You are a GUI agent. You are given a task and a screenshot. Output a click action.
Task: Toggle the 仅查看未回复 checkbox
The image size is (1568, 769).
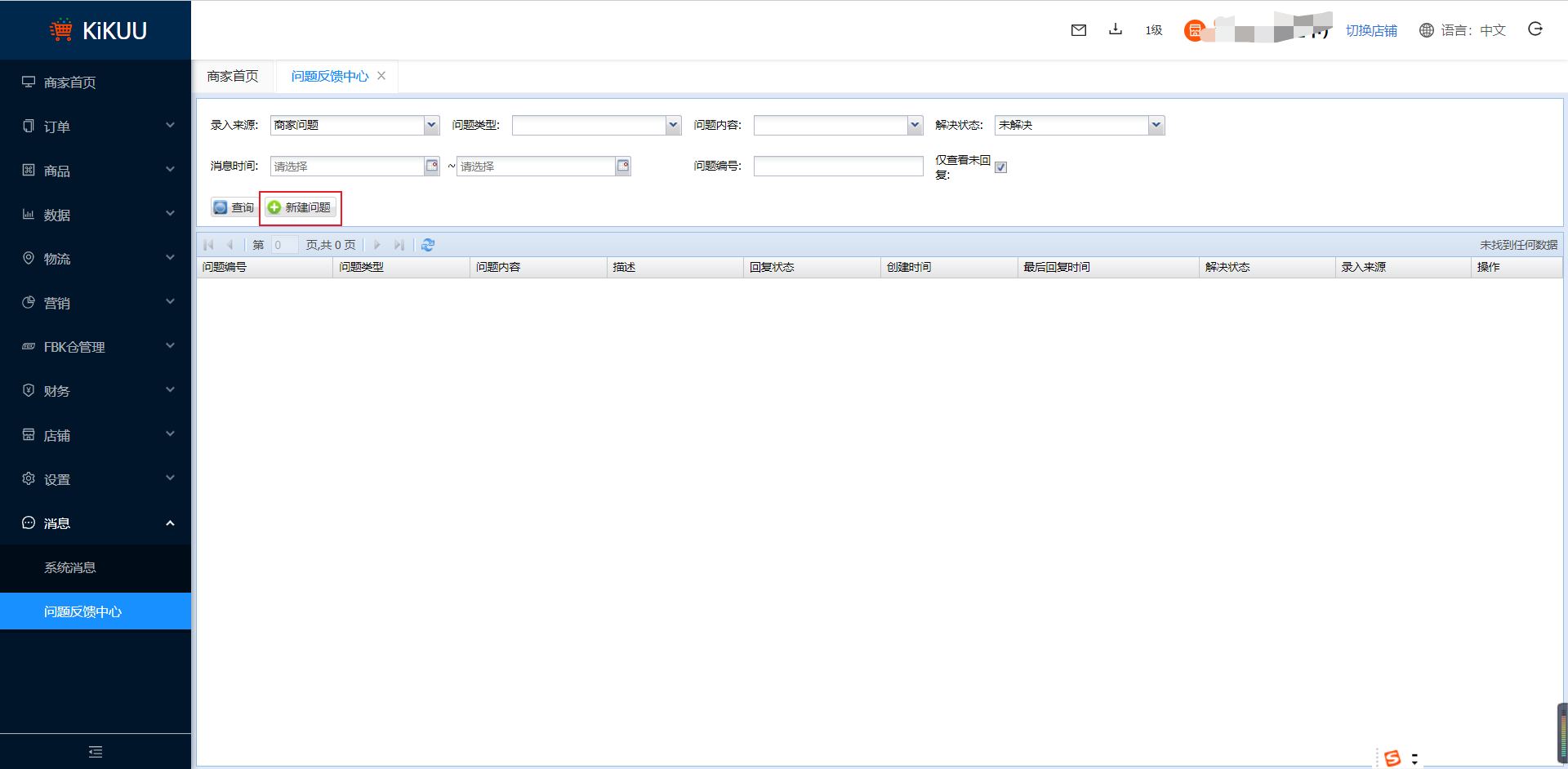point(1000,167)
